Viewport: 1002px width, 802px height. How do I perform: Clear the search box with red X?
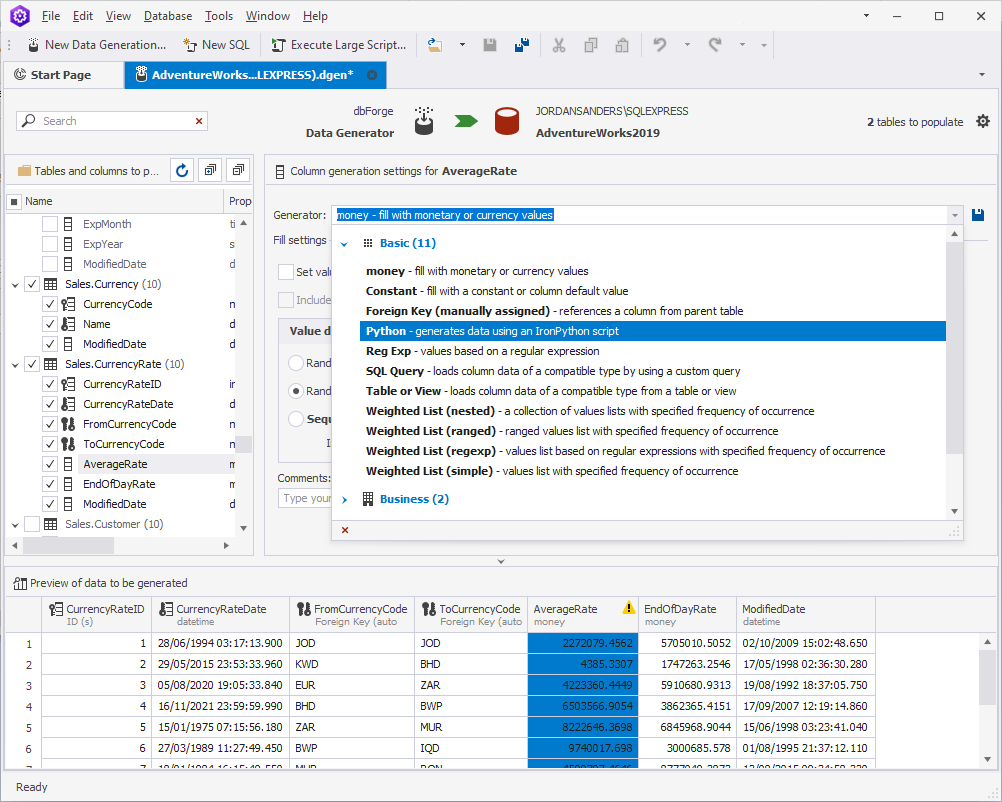point(199,121)
